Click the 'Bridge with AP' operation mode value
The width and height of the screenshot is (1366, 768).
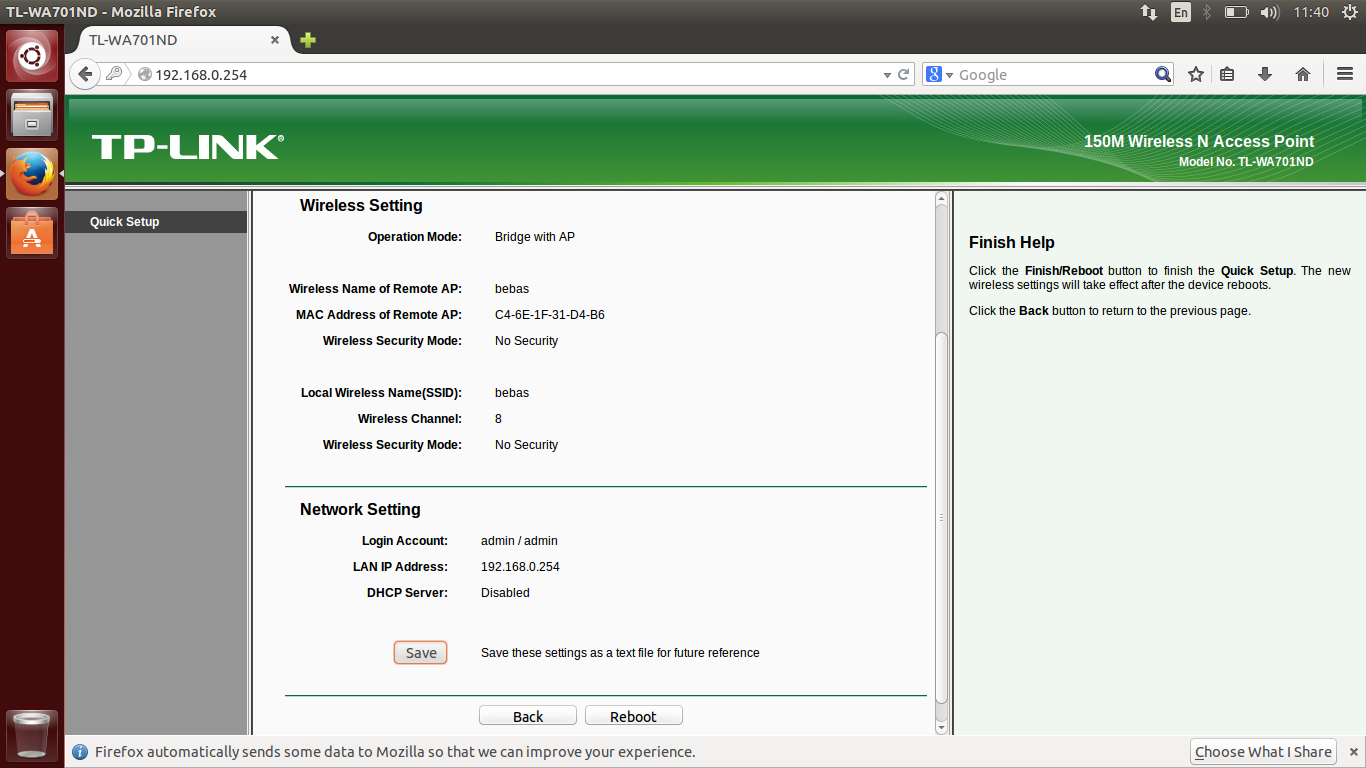coord(535,237)
